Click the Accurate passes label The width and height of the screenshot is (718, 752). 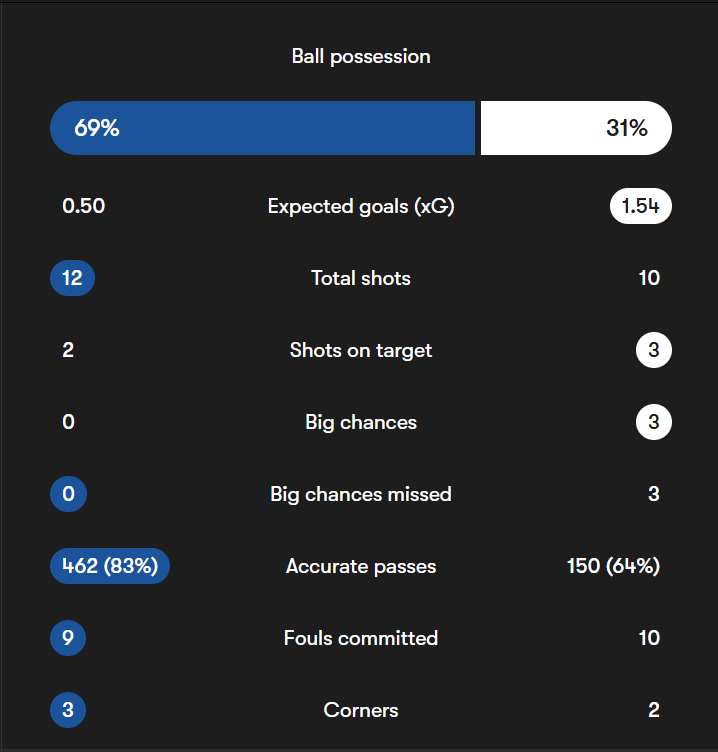tap(361, 566)
